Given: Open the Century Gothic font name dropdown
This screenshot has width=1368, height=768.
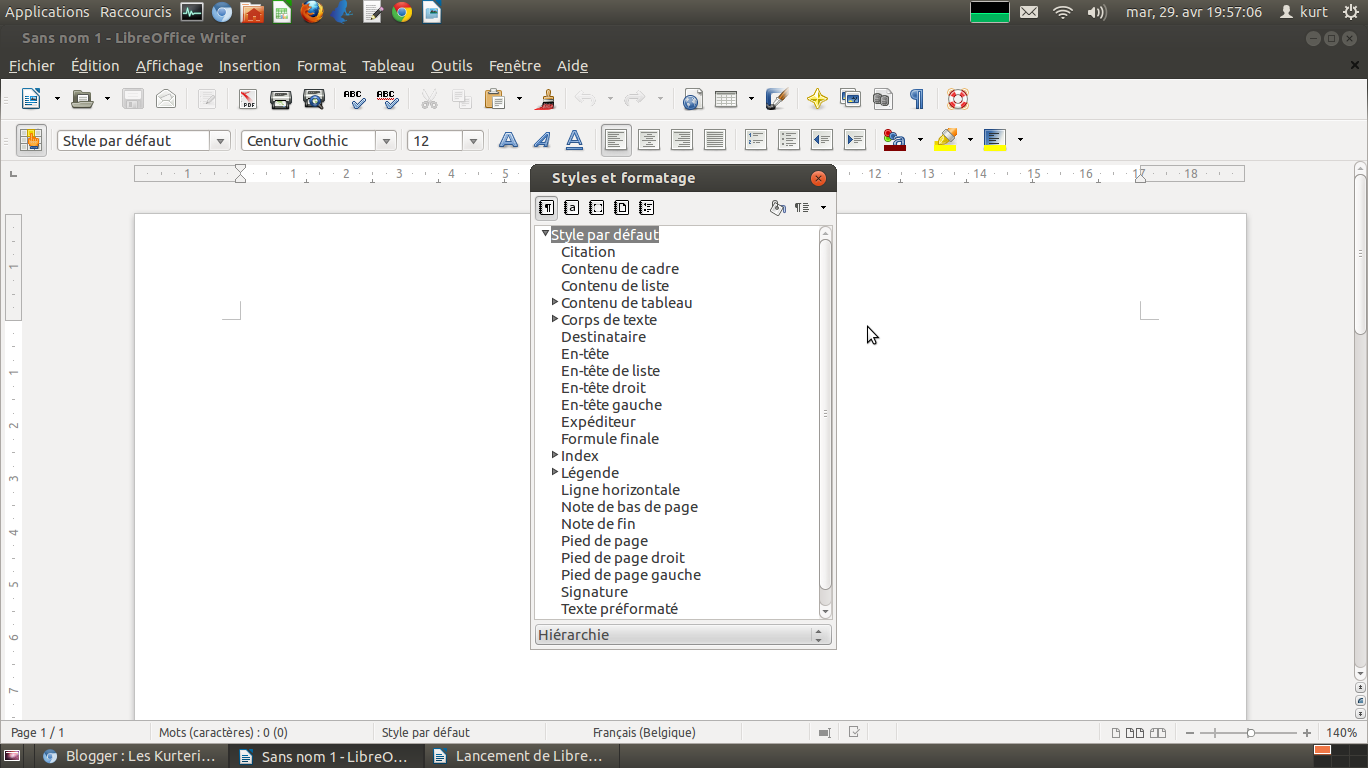Looking at the screenshot, I should [x=386, y=140].
